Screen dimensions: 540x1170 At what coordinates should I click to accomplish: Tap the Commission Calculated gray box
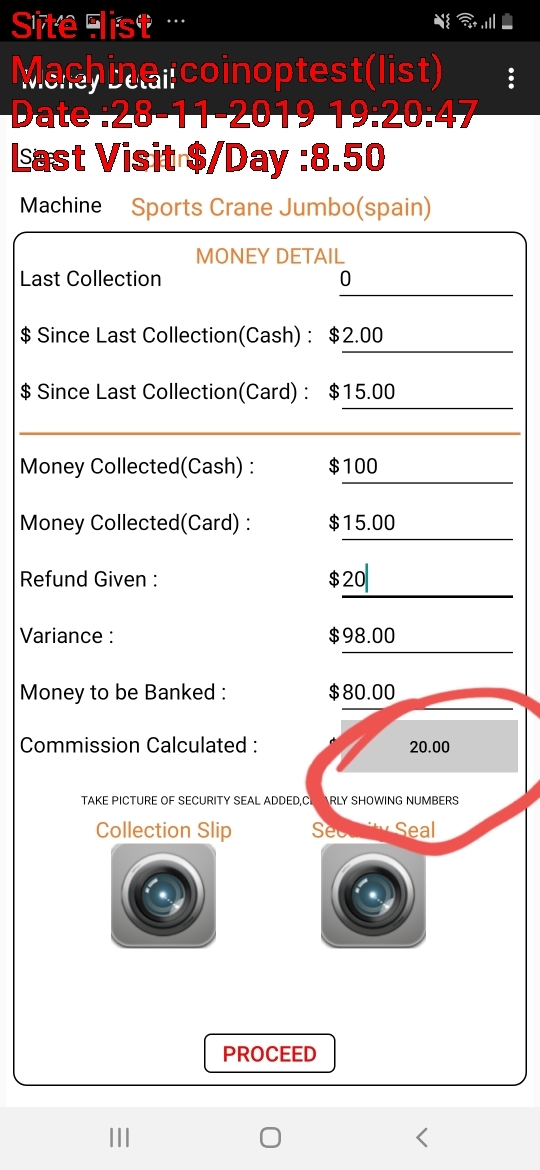(429, 746)
